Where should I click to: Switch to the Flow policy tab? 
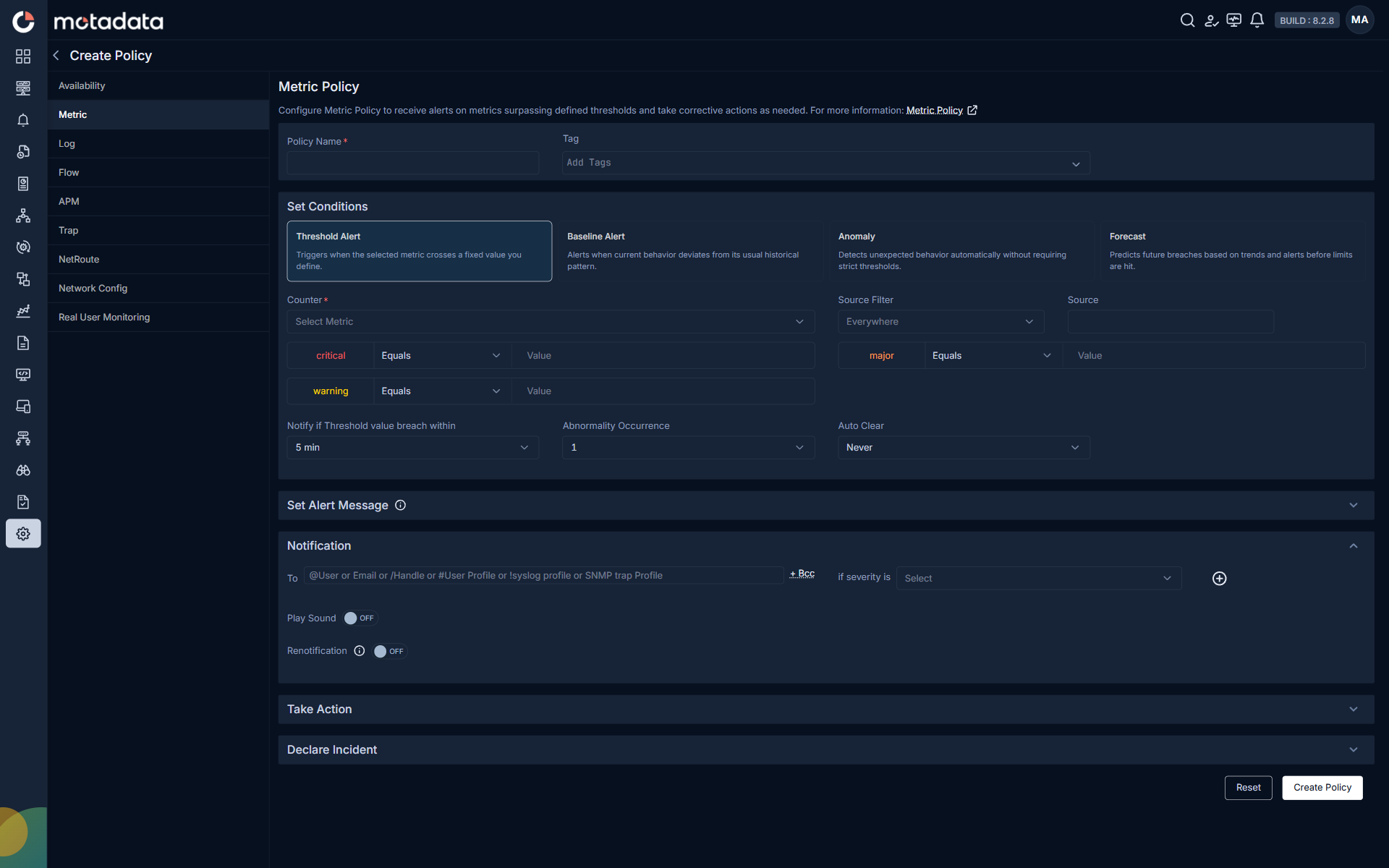(158, 173)
